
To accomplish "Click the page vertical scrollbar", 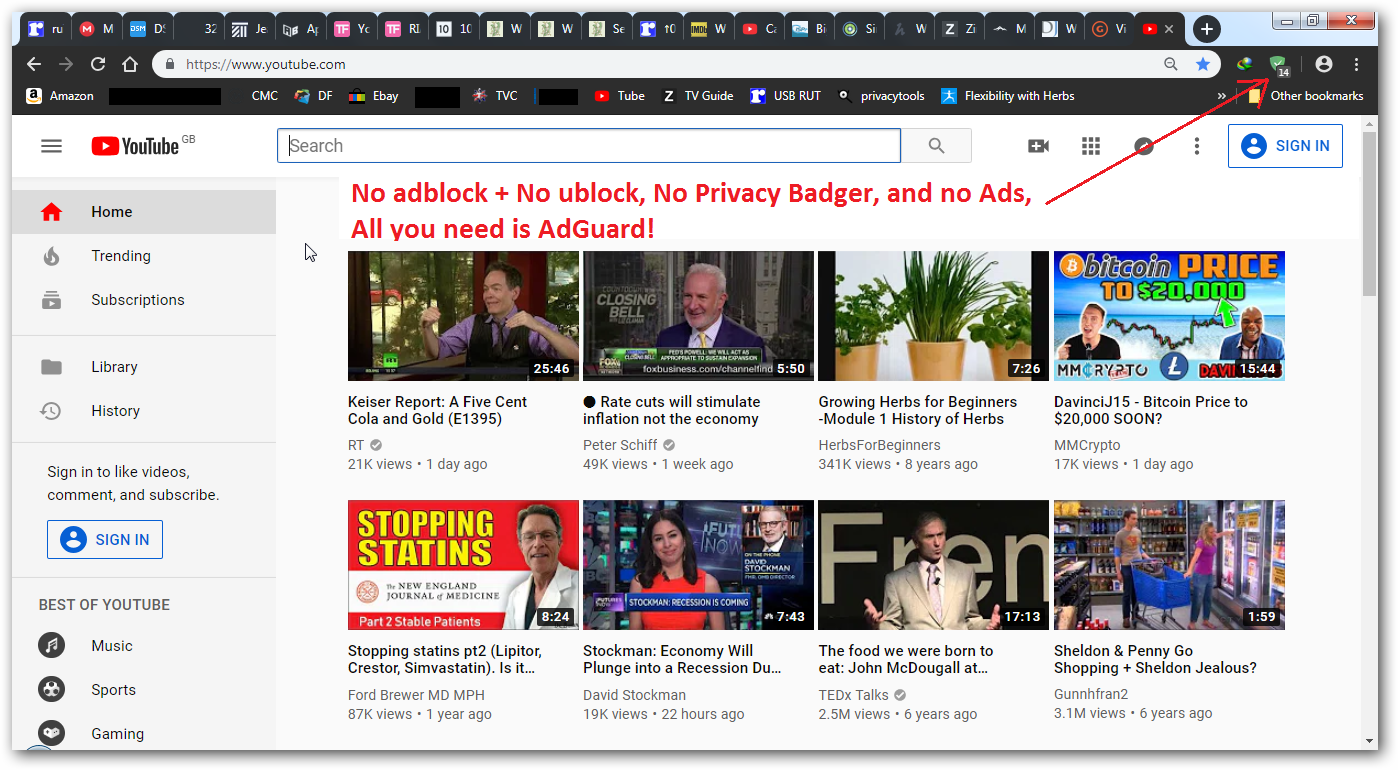I will [x=1370, y=210].
